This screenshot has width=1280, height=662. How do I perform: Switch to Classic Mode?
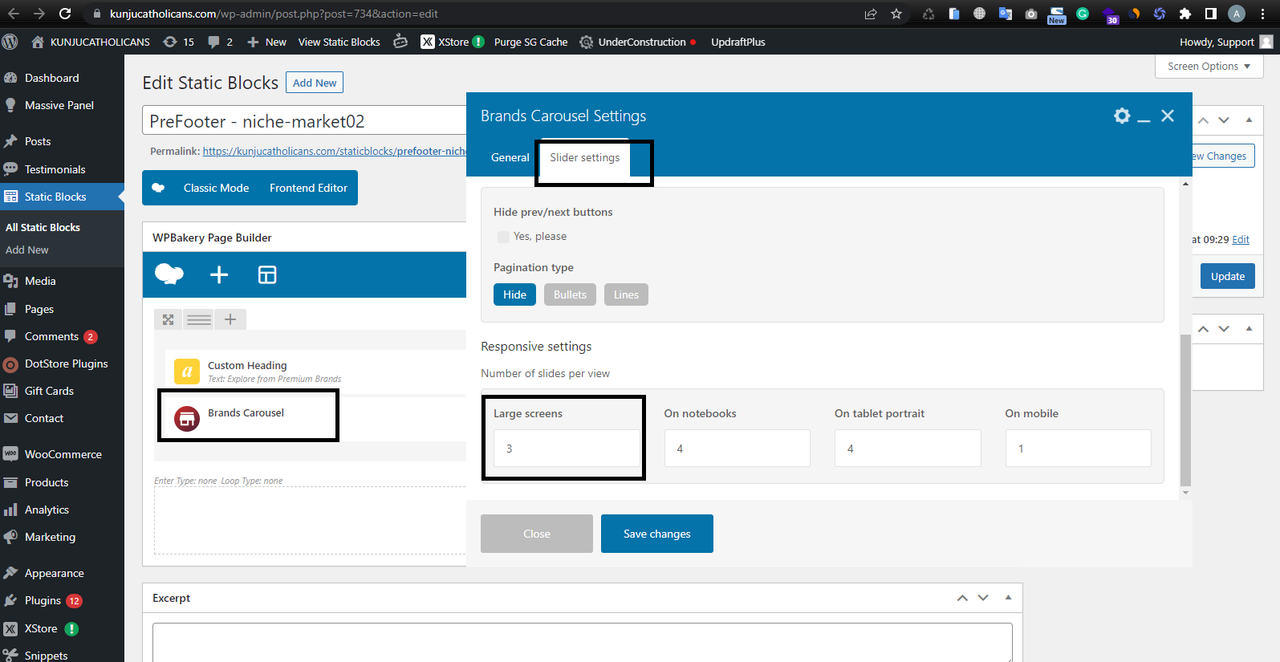tap(216, 188)
